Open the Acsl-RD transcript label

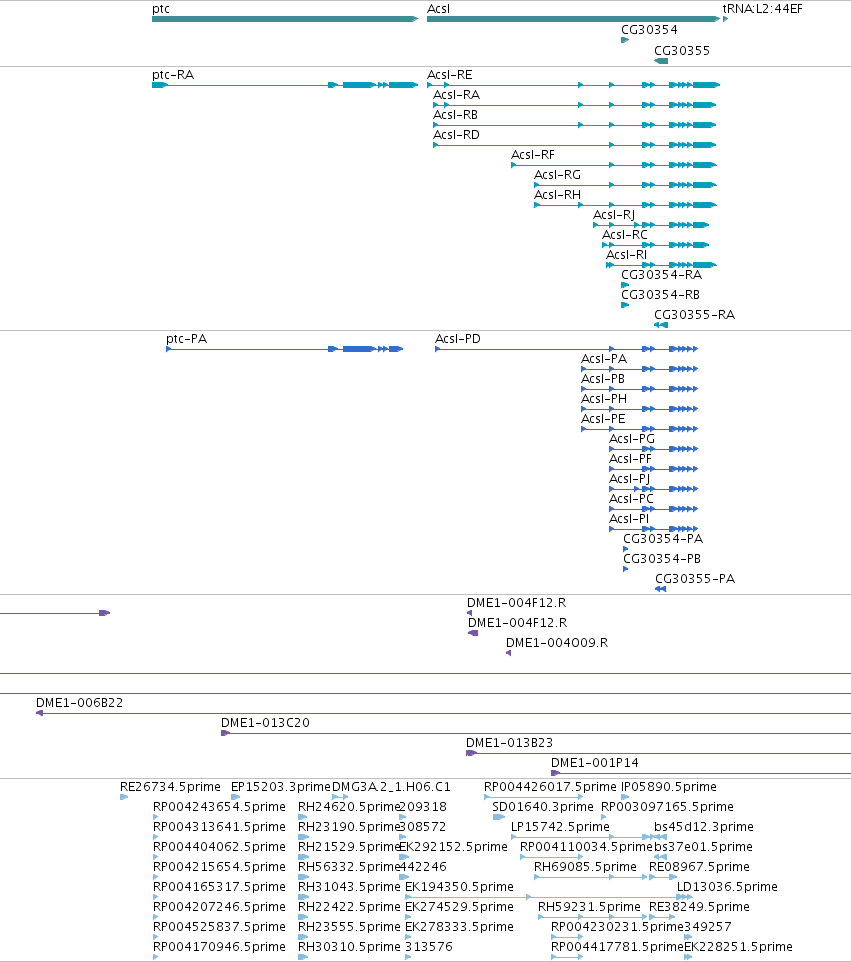[456, 134]
